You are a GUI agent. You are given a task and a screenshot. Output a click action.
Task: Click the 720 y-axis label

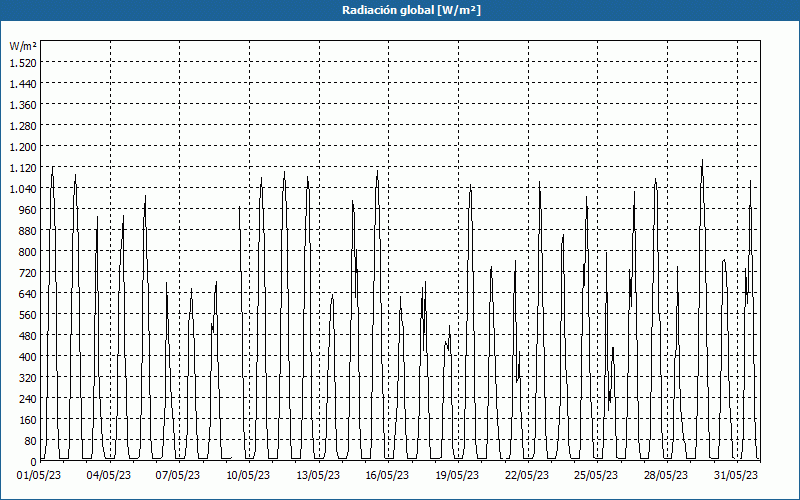(28, 273)
